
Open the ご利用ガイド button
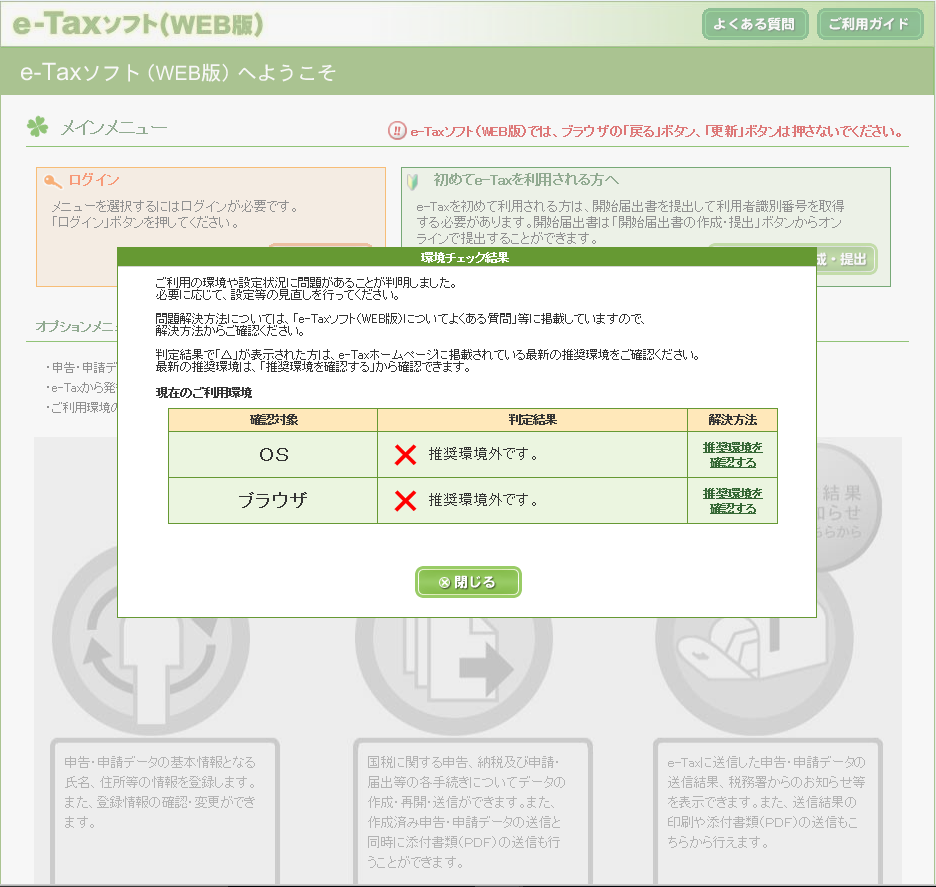click(x=869, y=24)
